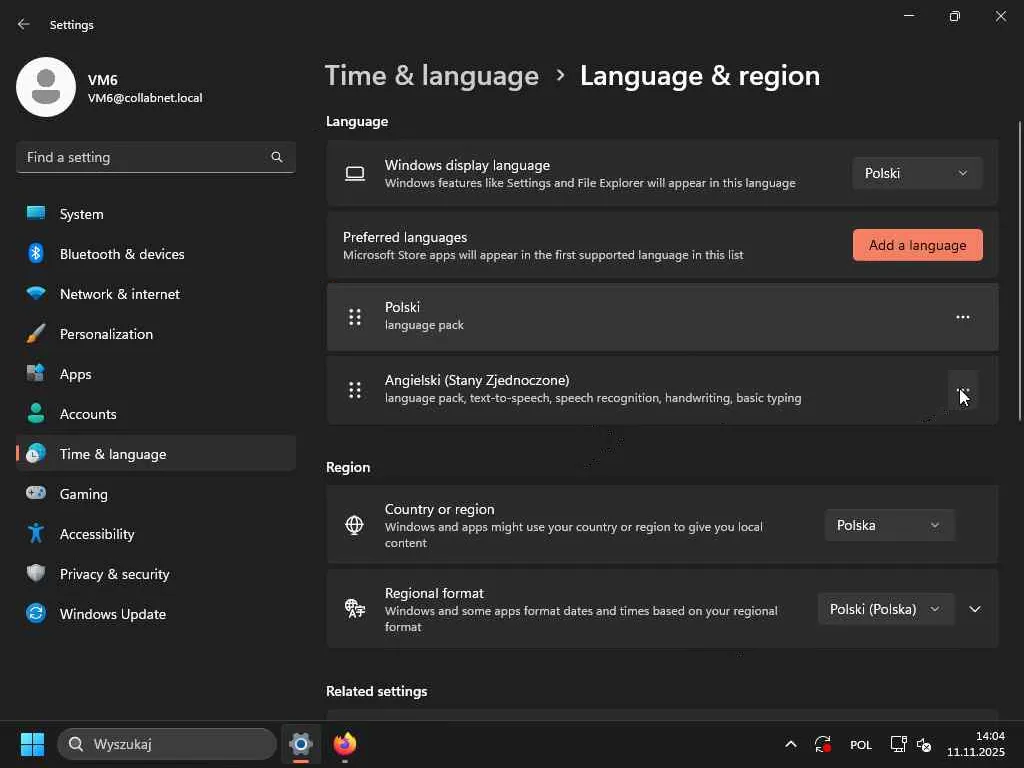Screen dimensions: 1024x768
Task: Open the Windows Start menu
Action: [x=32, y=744]
